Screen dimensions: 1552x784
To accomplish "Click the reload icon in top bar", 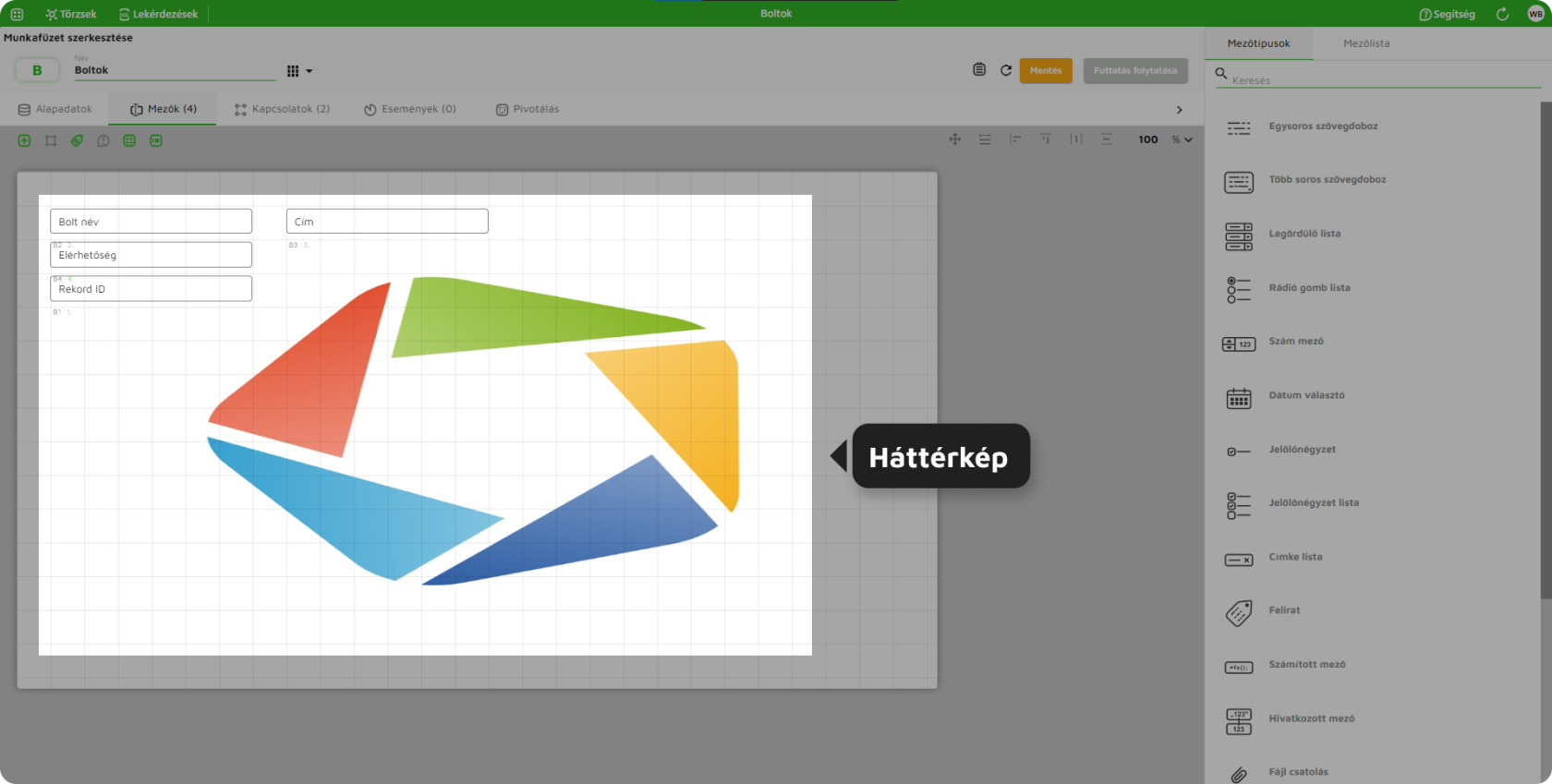I will click(x=1502, y=14).
